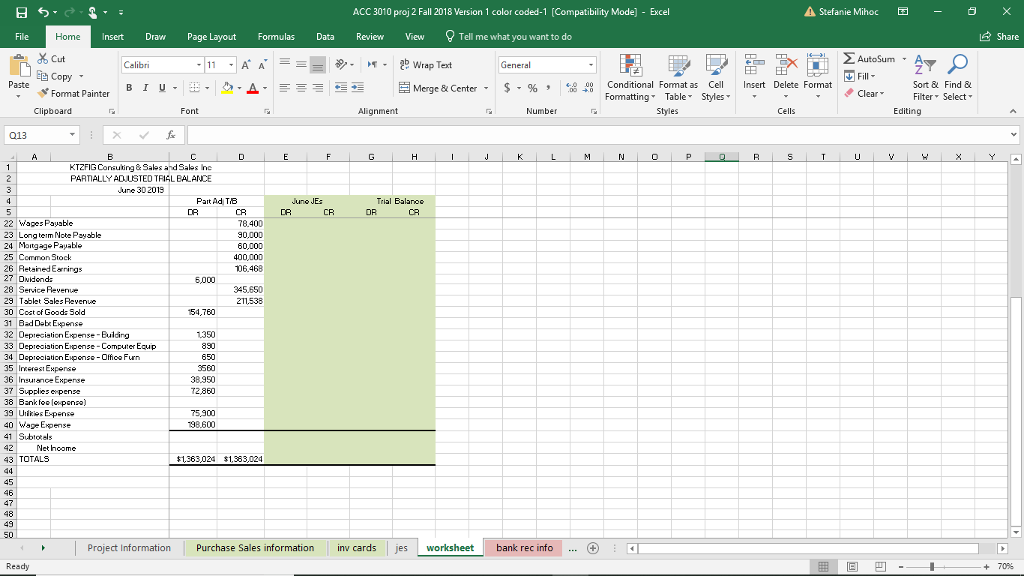Open Sort & Filter menu

(x=925, y=78)
